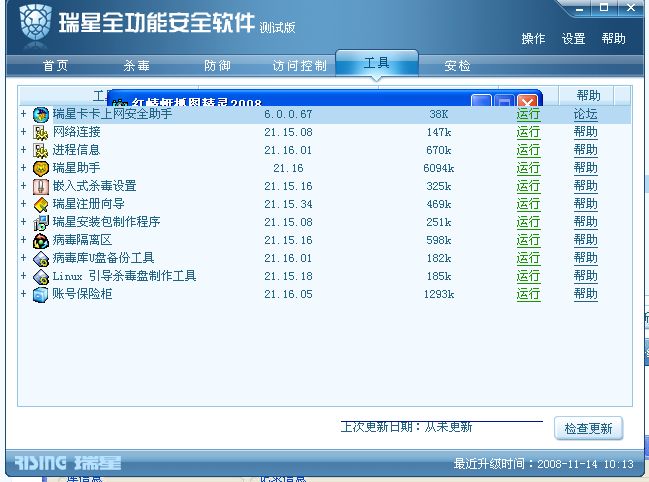Expand the 病毒隔离区 row
Screen dimensions: 649x482
(24, 240)
